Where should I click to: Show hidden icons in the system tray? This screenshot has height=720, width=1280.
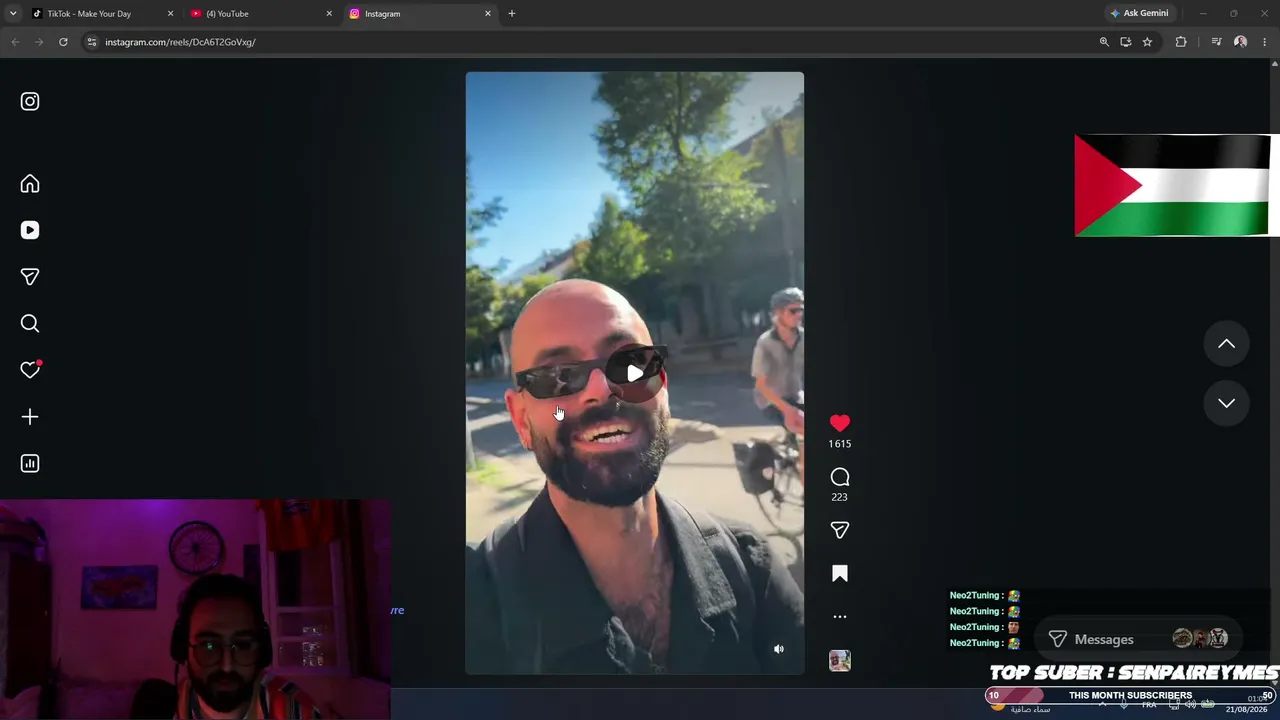pos(1102,704)
